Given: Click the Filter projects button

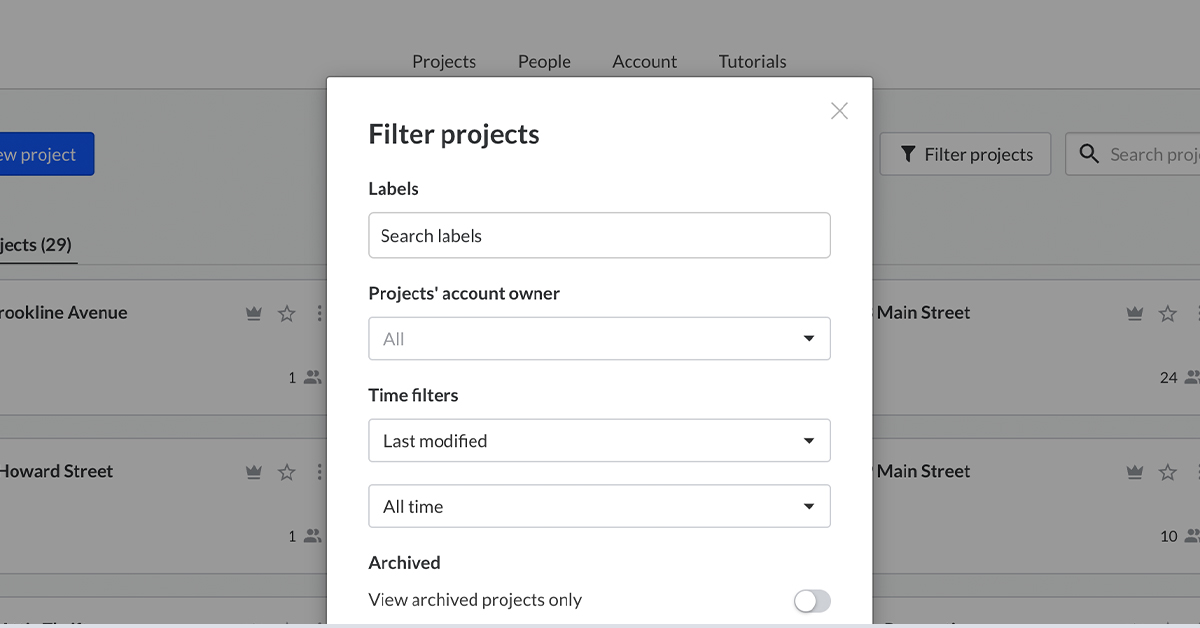Looking at the screenshot, I should tap(965, 155).
